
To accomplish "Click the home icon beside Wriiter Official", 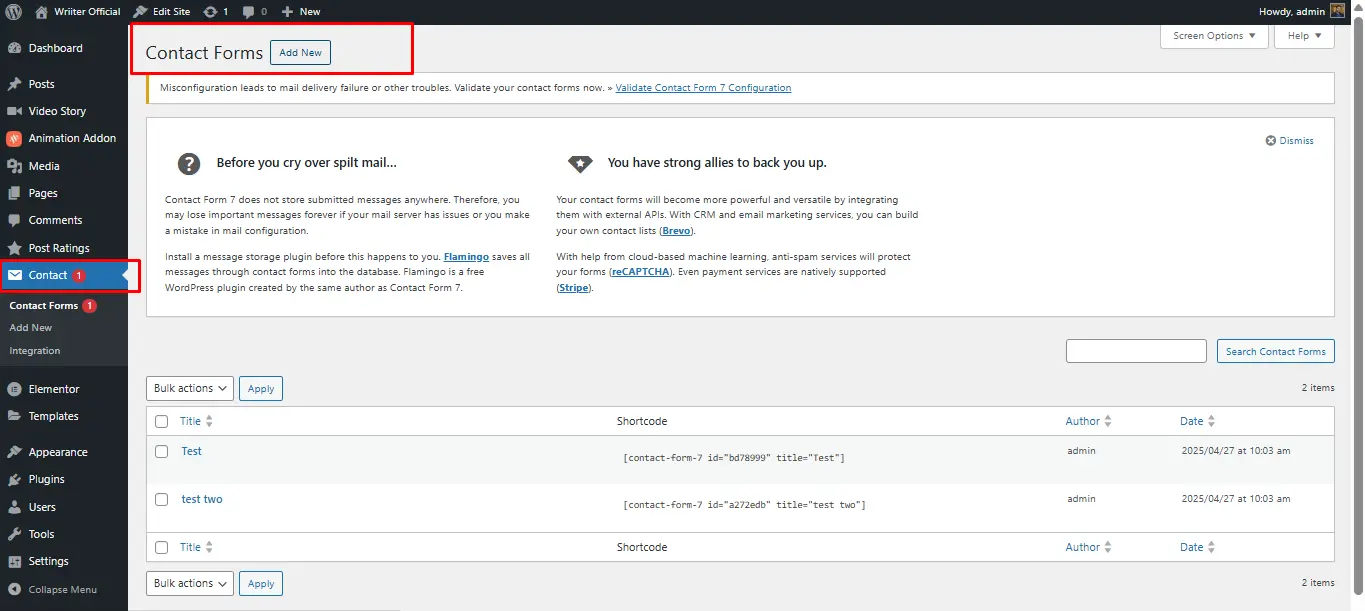I will coord(41,11).
